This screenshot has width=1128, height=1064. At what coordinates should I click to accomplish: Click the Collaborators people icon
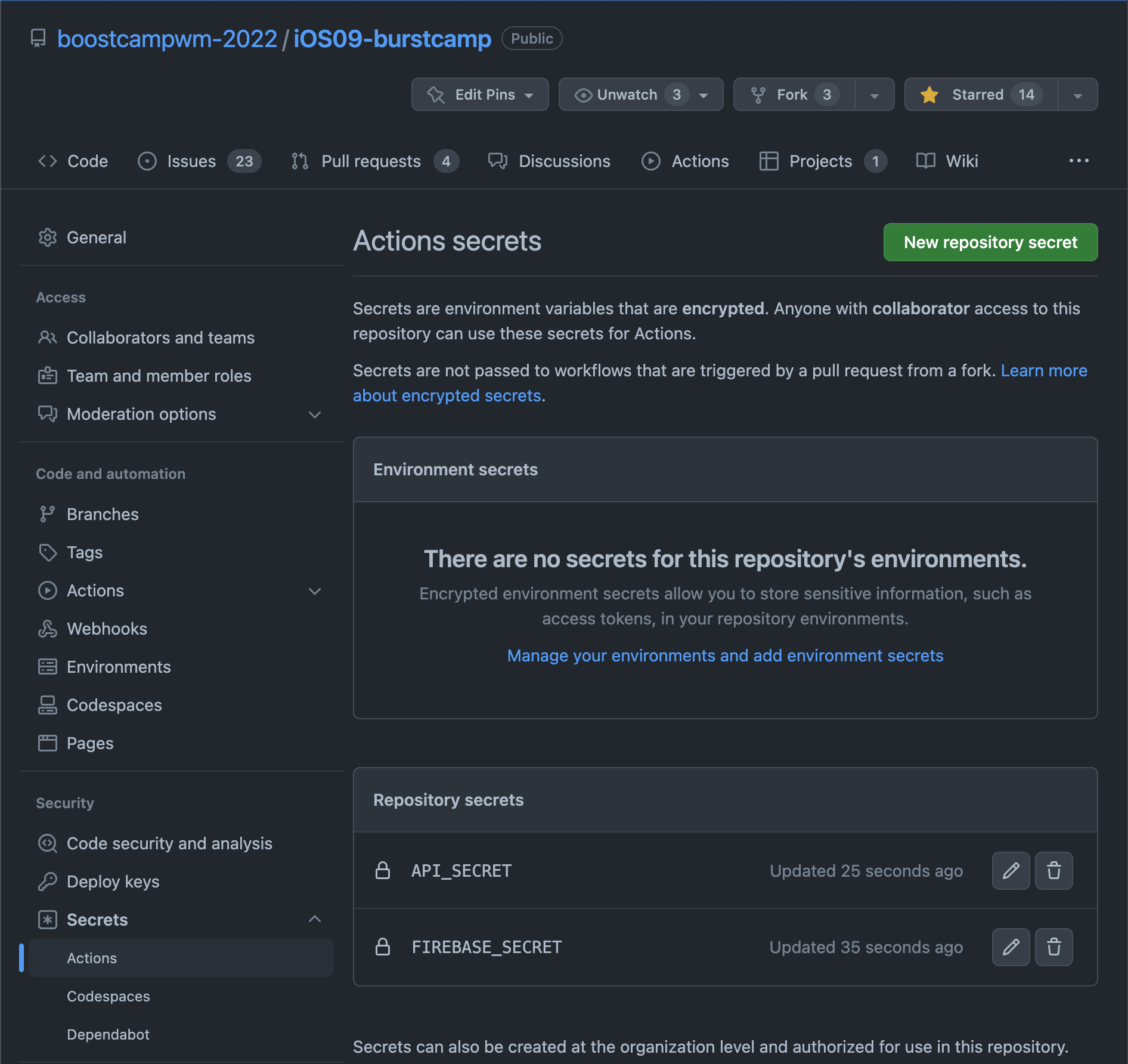[48, 338]
